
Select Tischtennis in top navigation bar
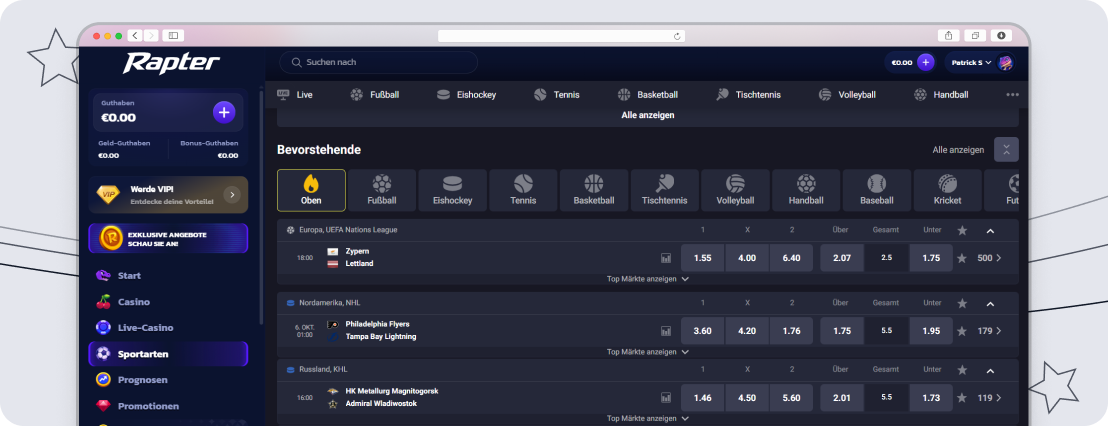[x=748, y=95]
